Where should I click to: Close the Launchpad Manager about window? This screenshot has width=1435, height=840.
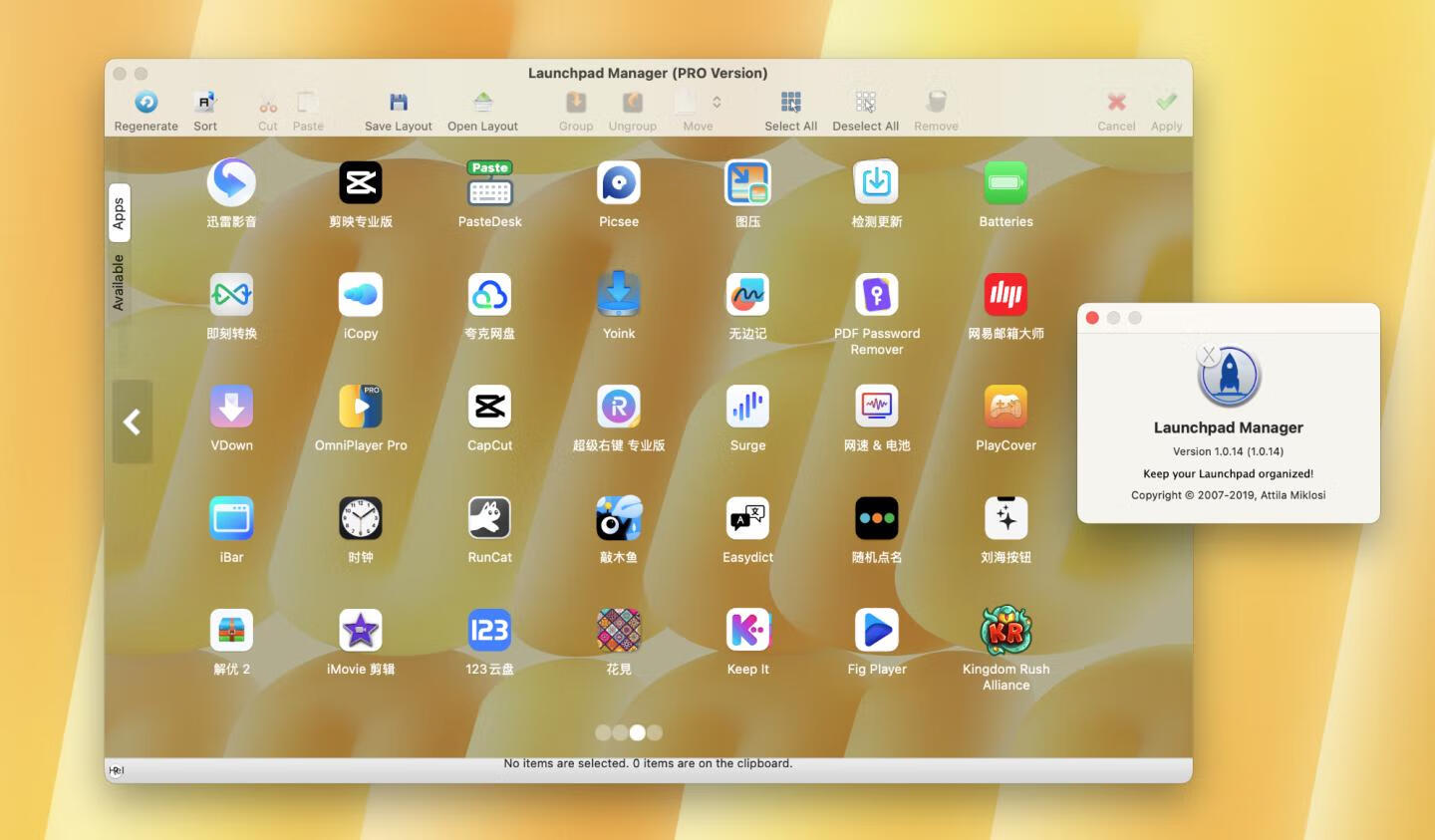click(x=1092, y=318)
